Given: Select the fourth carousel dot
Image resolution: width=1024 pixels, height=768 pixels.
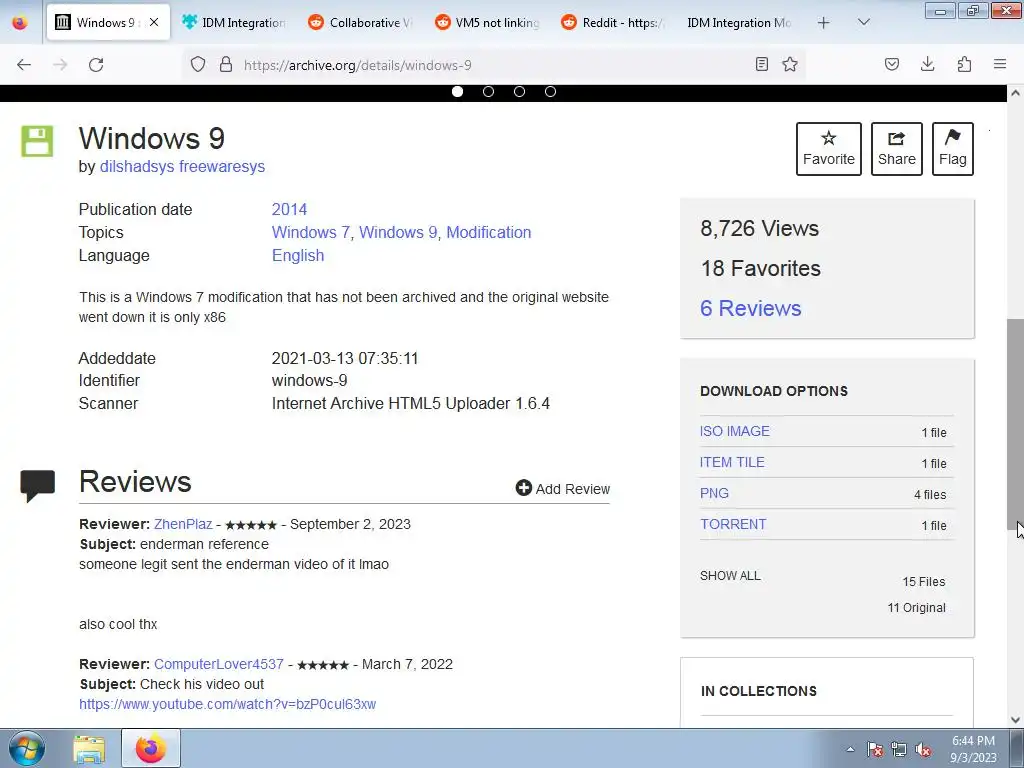Looking at the screenshot, I should [551, 91].
